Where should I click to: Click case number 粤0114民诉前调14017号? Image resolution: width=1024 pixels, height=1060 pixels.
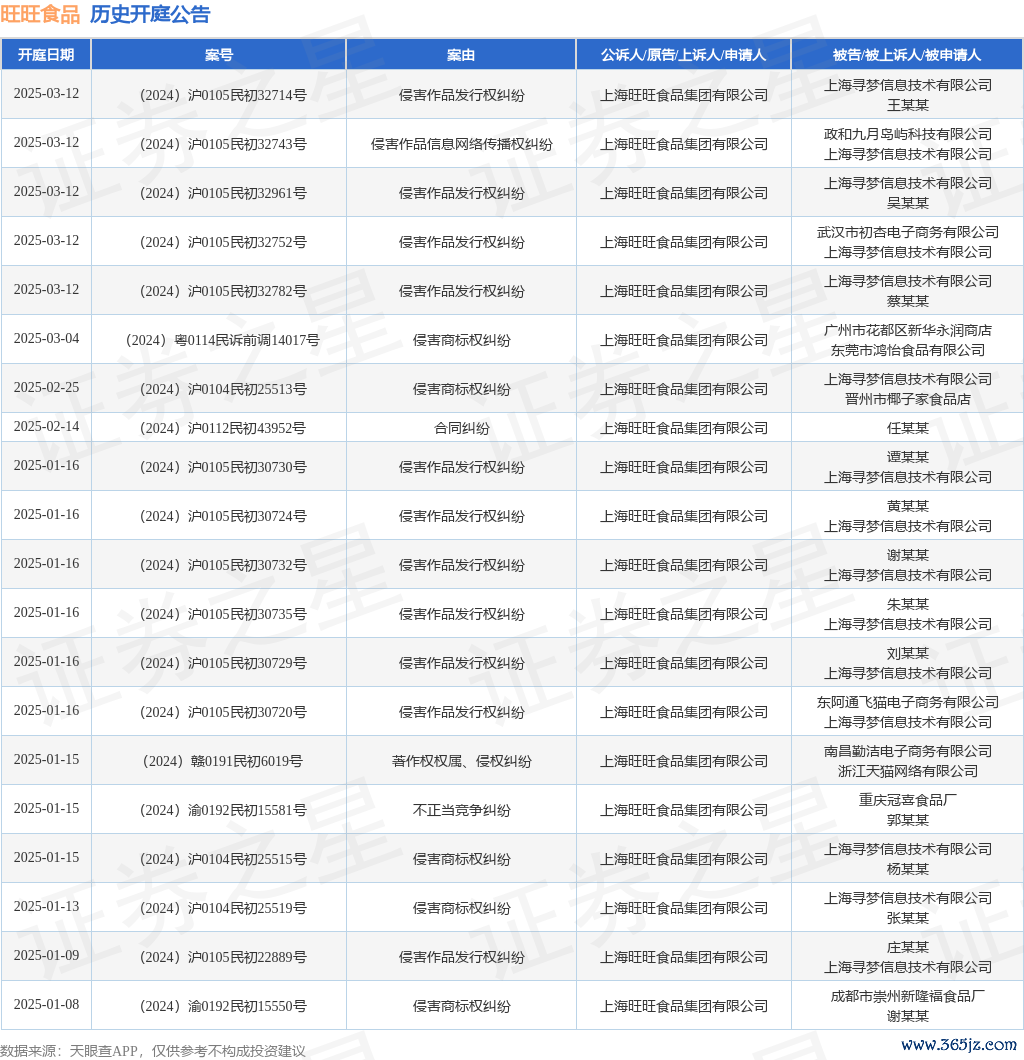click(223, 340)
